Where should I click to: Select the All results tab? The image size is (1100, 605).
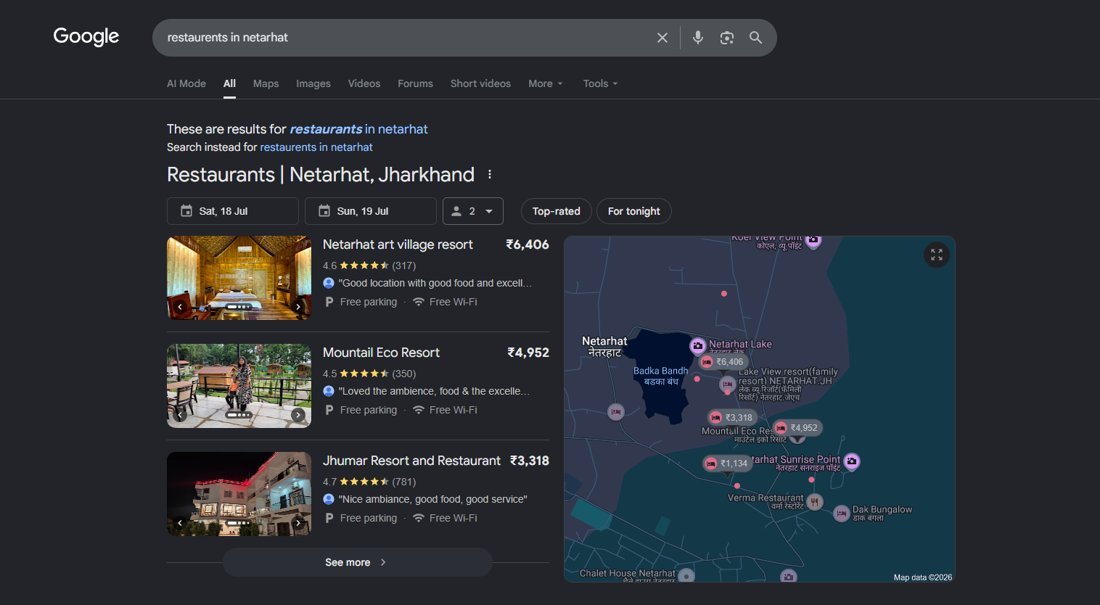[229, 84]
